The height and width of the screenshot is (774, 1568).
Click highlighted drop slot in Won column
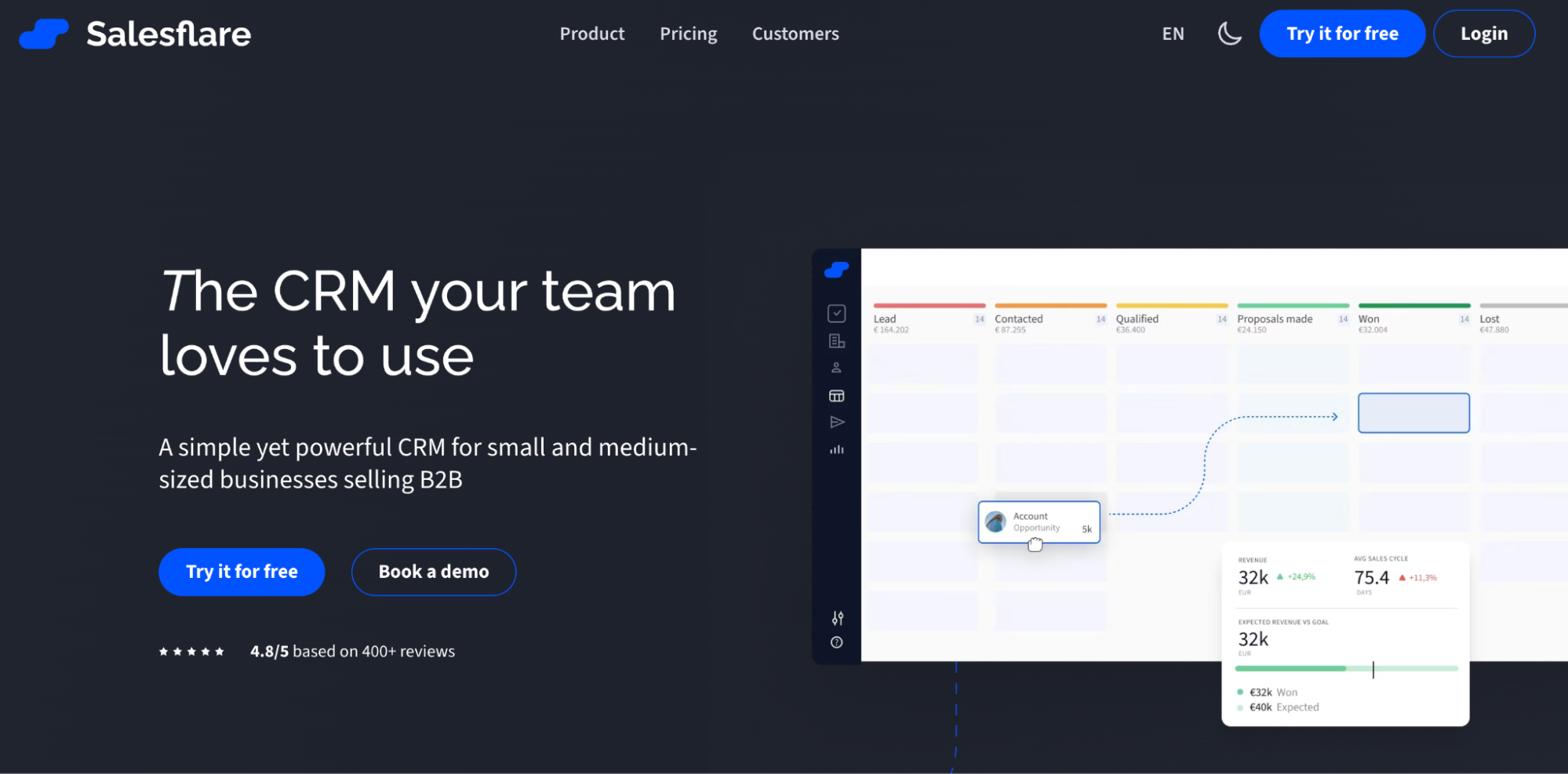[x=1413, y=413]
